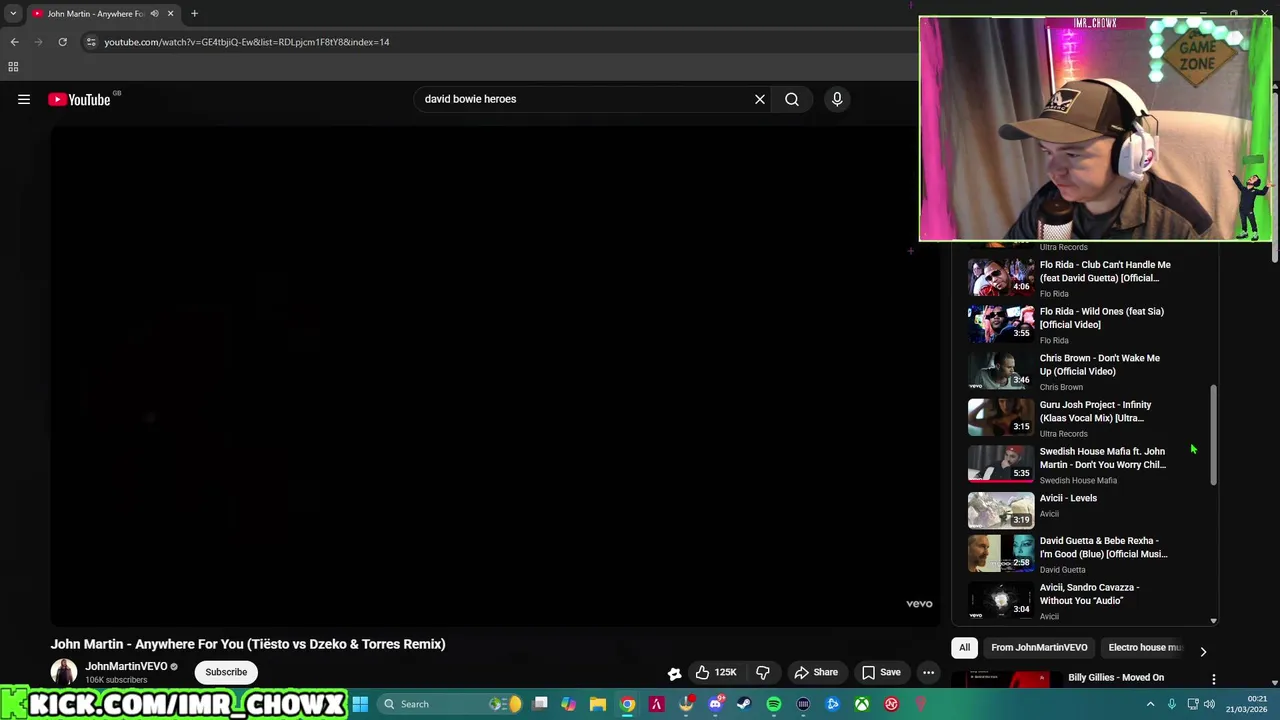Screen dimensions: 1280x720
Task: Open the Chrome apps grid shortcut
Action: [13, 67]
